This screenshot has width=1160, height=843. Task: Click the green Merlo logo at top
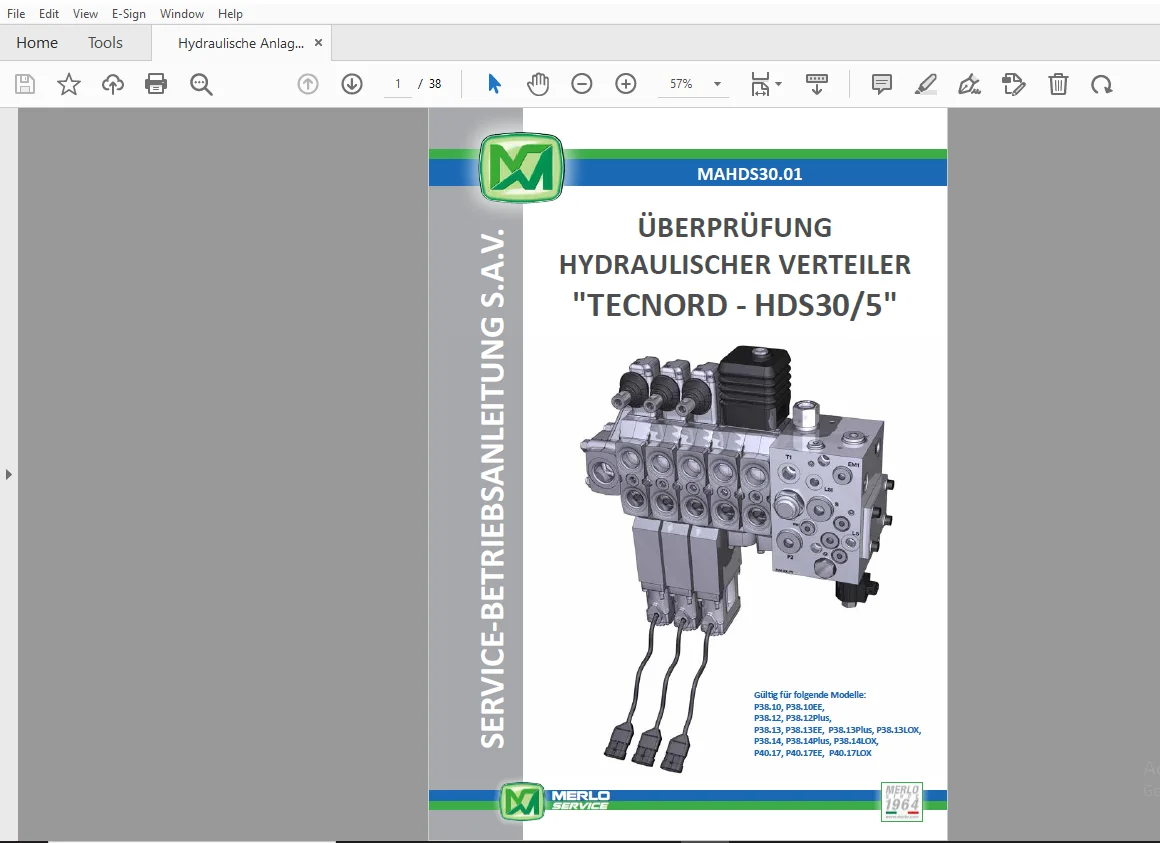522,168
